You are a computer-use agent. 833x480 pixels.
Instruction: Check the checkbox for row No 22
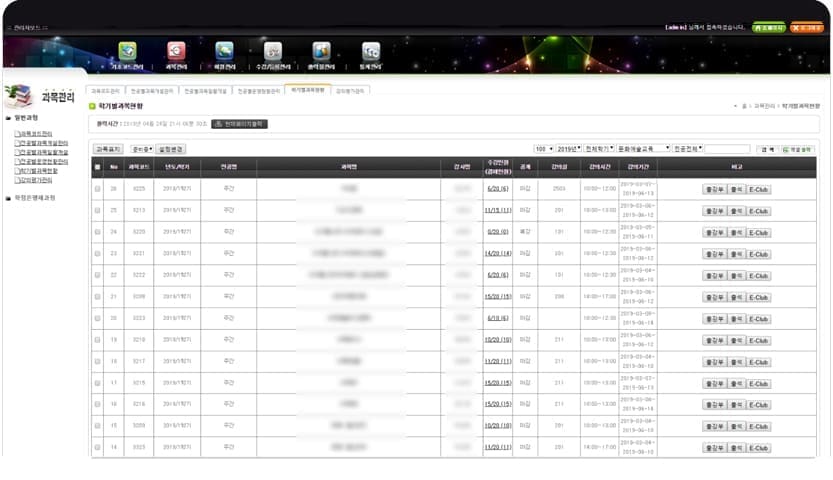[97, 275]
